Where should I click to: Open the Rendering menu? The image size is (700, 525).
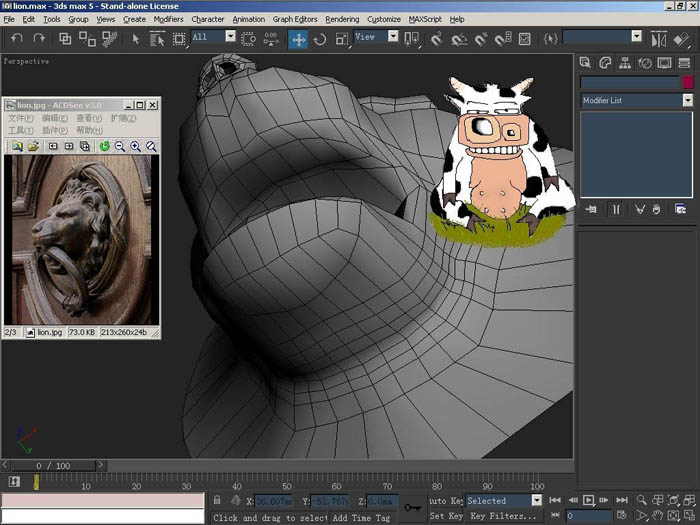click(342, 19)
